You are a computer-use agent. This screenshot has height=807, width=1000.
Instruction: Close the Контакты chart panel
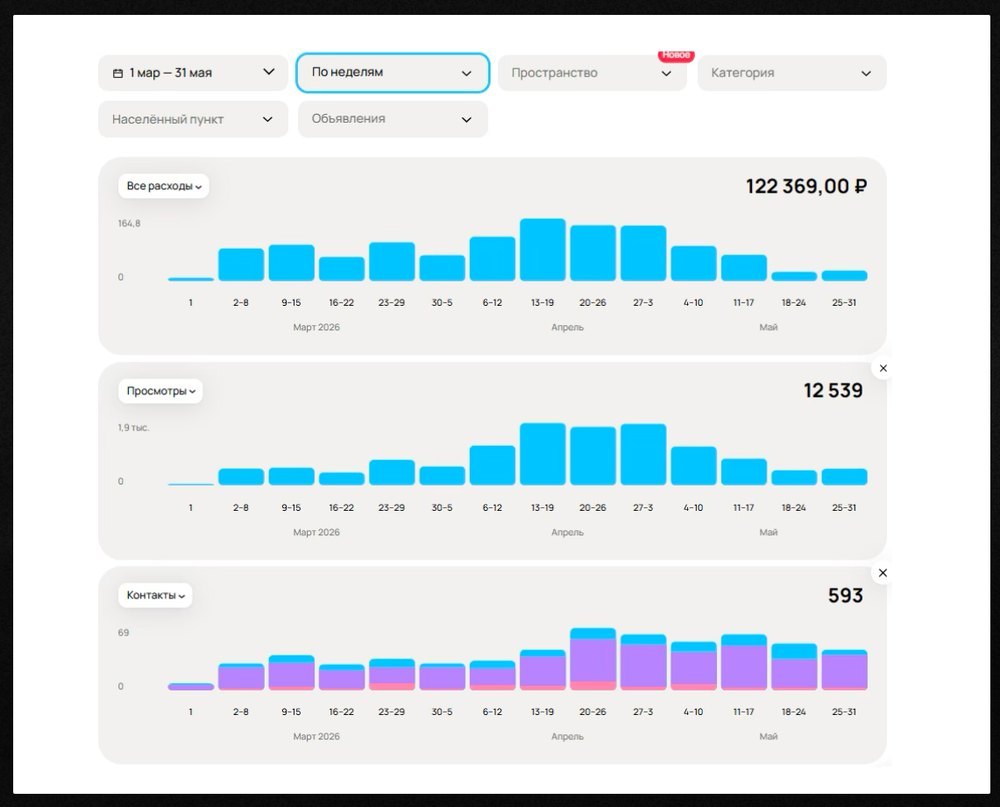click(x=883, y=573)
